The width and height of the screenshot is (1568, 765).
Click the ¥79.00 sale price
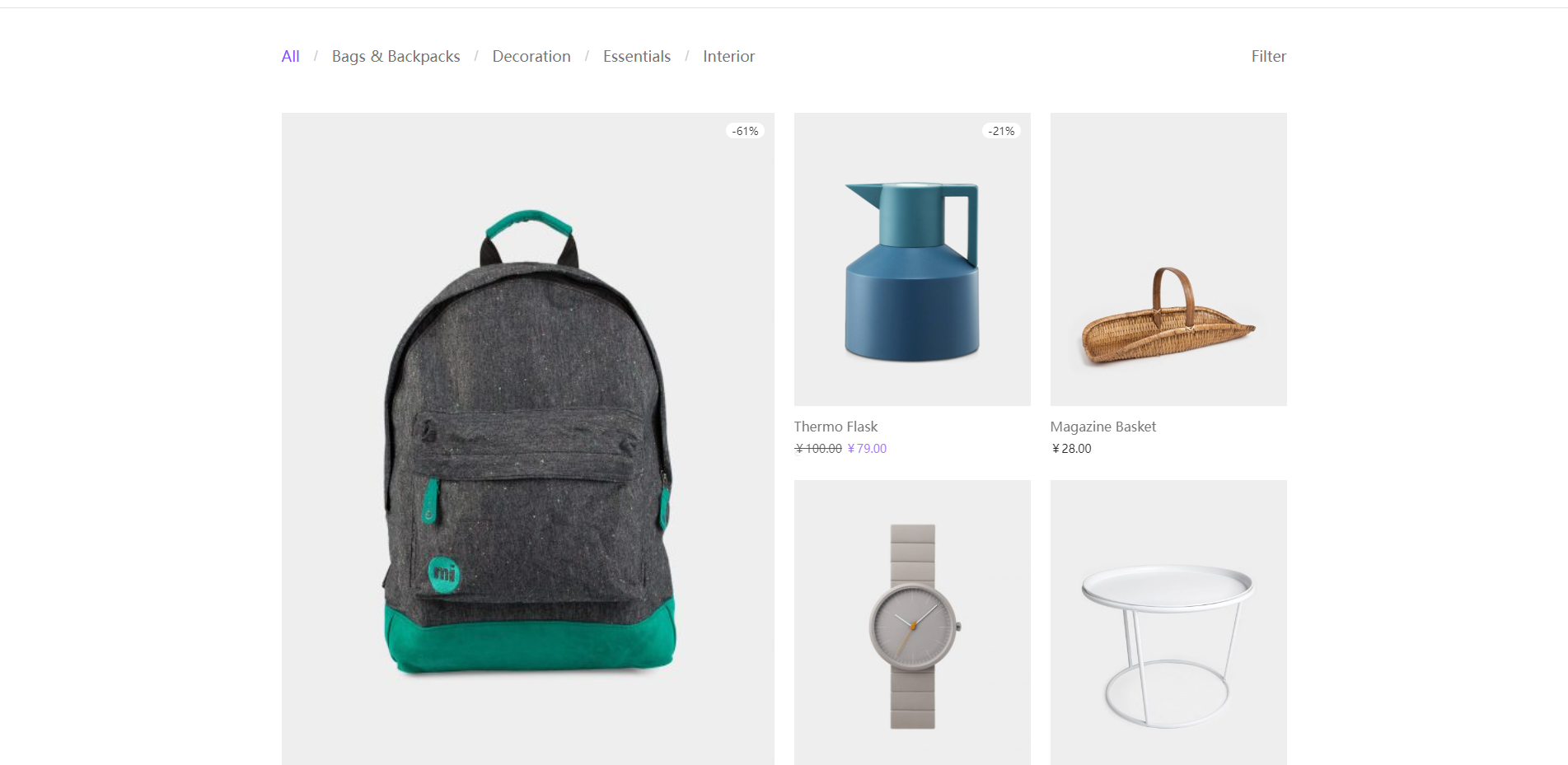point(867,449)
